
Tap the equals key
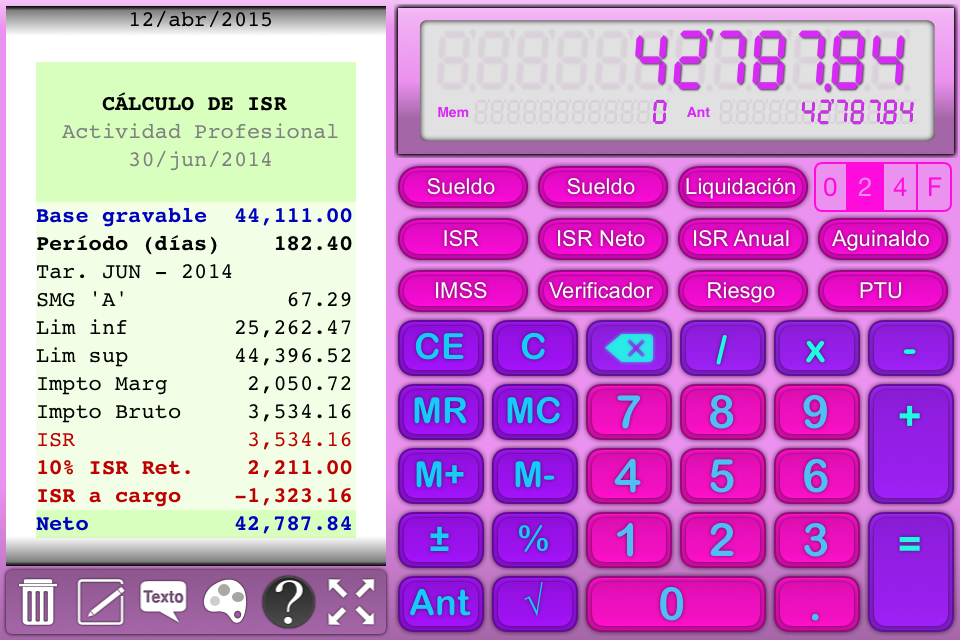(910, 571)
